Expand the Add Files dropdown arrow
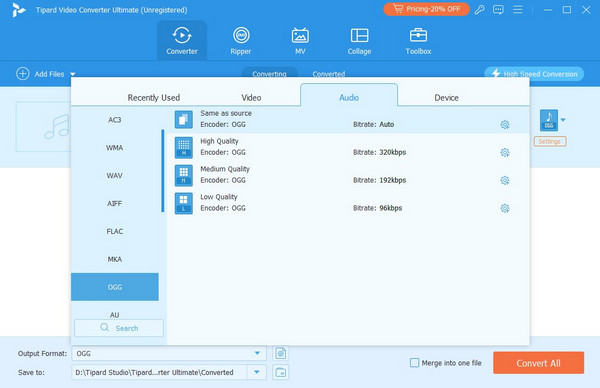Viewport: 600px width, 388px height. click(73, 74)
